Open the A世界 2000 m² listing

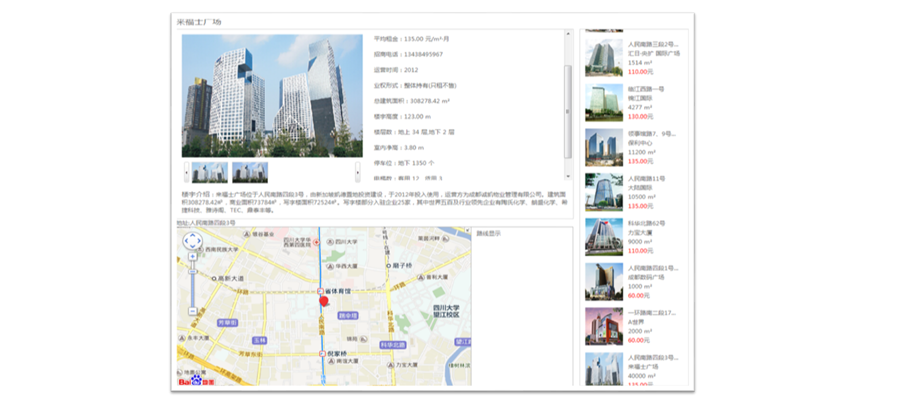point(634,326)
